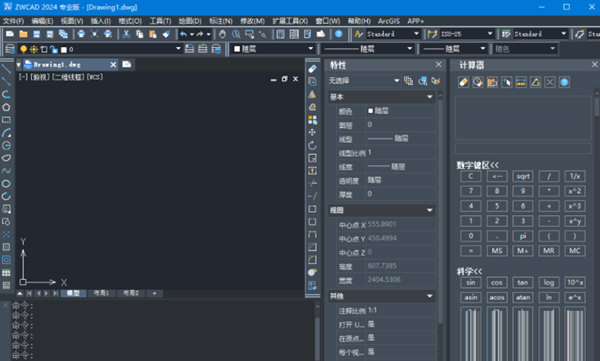Click the calculator input field
This screenshot has height=361, width=600.
coord(523,149)
